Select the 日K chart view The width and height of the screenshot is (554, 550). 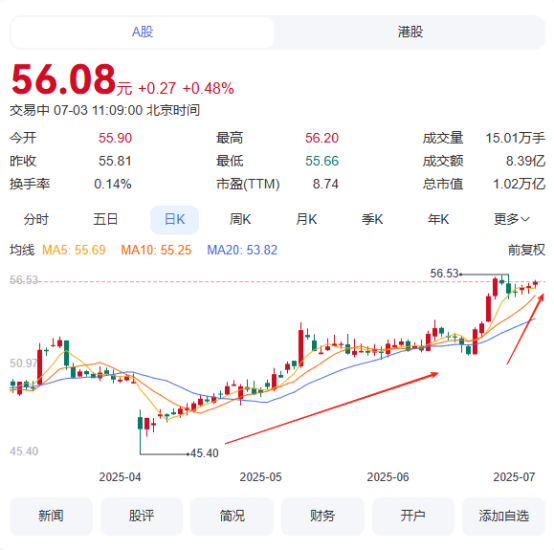[x=175, y=220]
